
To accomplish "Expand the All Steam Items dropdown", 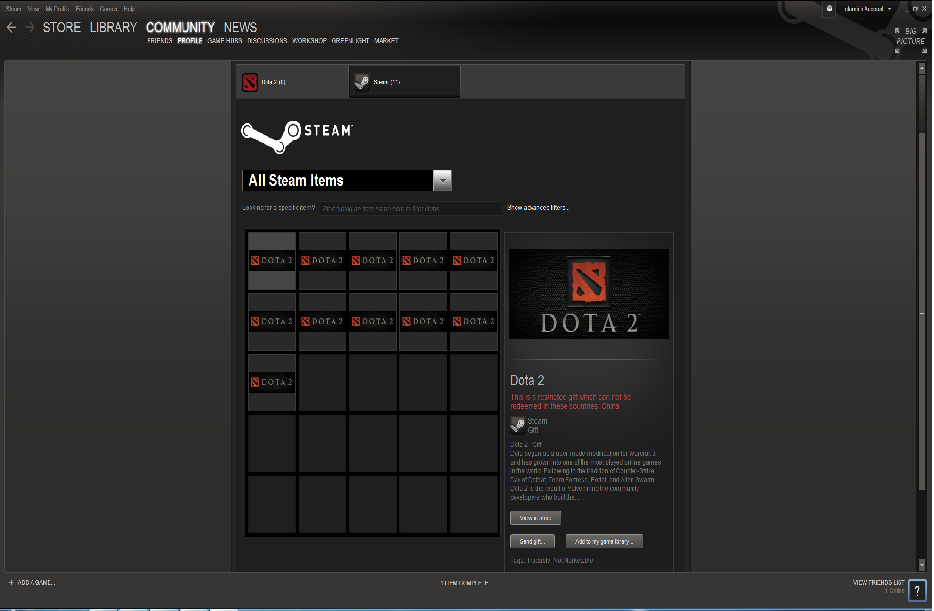I will 442,181.
